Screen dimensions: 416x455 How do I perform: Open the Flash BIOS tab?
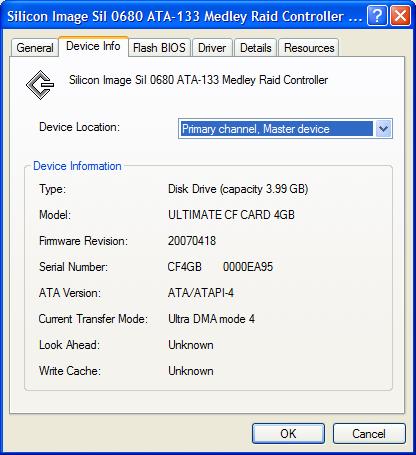159,48
